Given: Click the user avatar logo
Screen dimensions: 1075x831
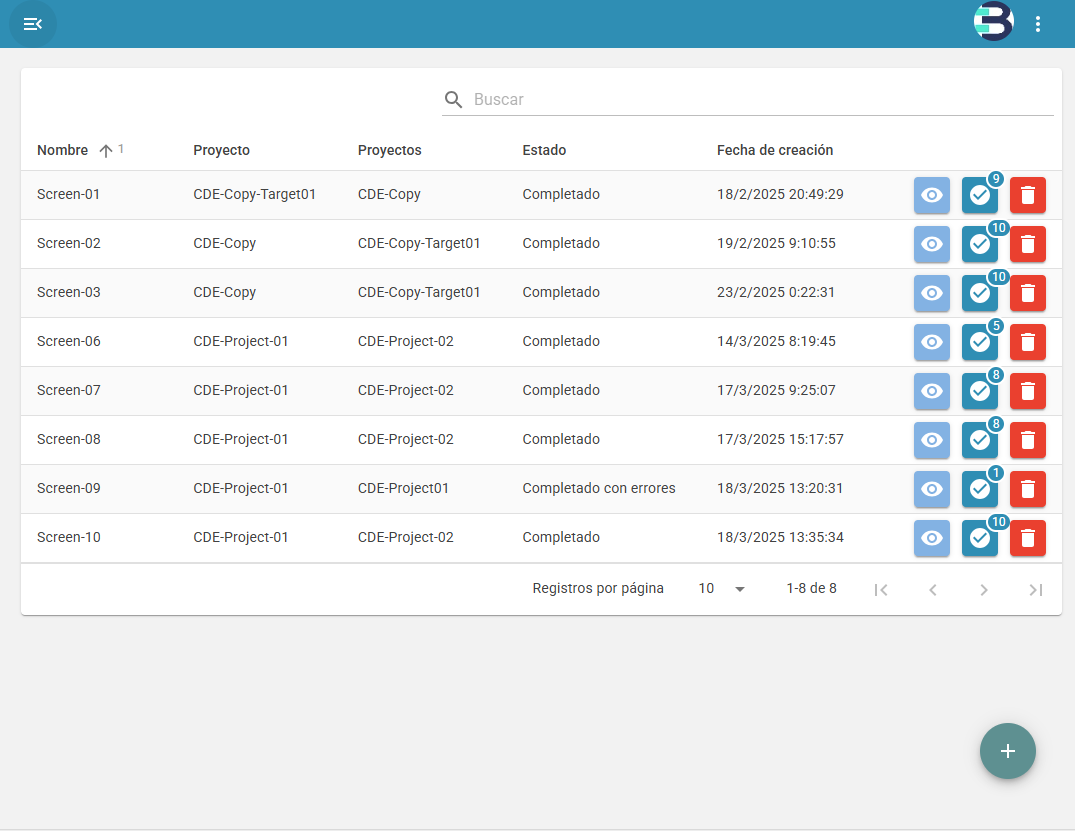Looking at the screenshot, I should (993, 23).
